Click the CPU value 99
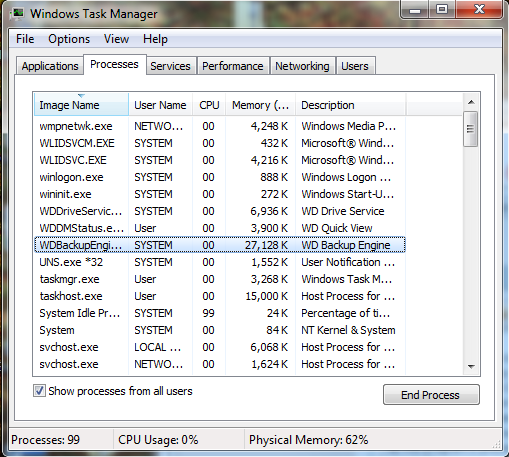 pos(208,313)
